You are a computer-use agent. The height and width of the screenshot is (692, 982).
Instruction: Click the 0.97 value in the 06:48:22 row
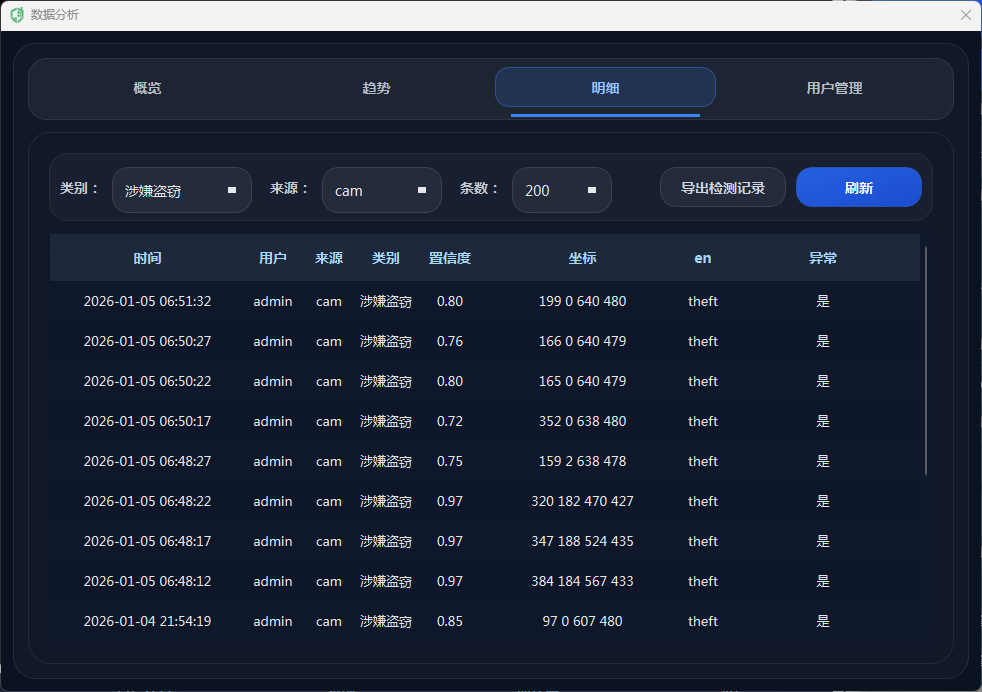[450, 502]
